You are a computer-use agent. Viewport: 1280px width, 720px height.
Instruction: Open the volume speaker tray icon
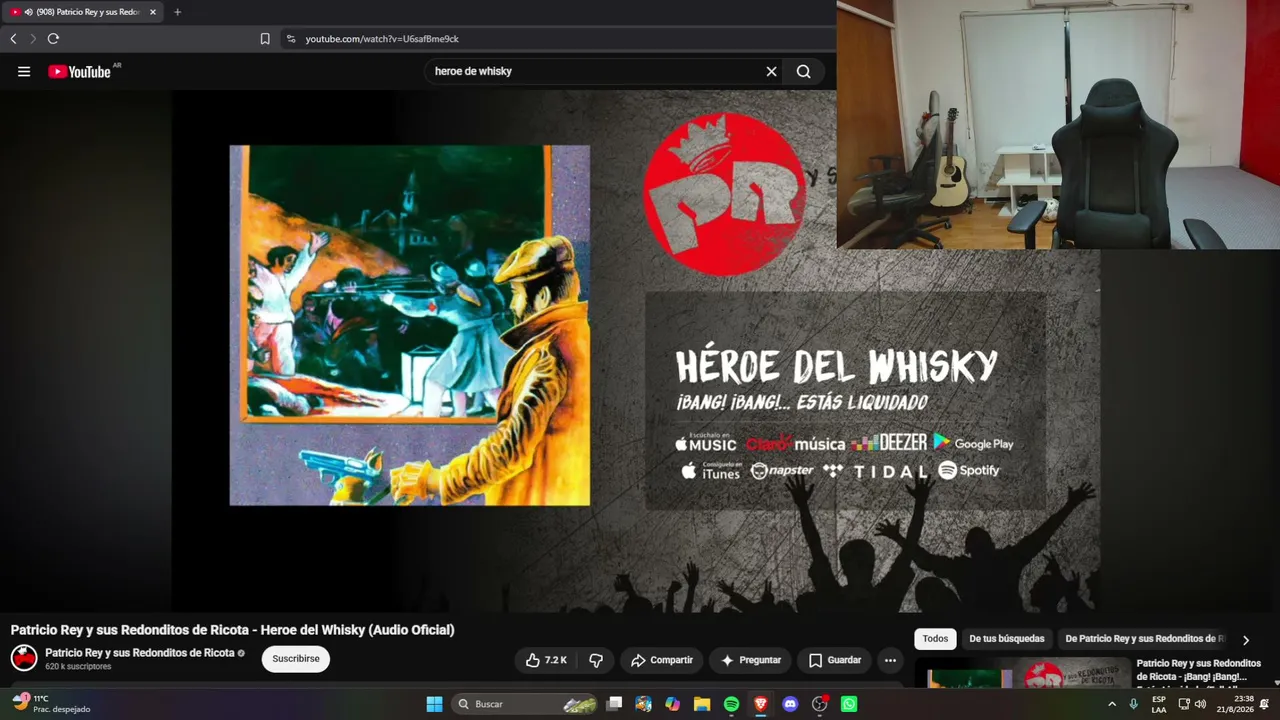(1200, 704)
